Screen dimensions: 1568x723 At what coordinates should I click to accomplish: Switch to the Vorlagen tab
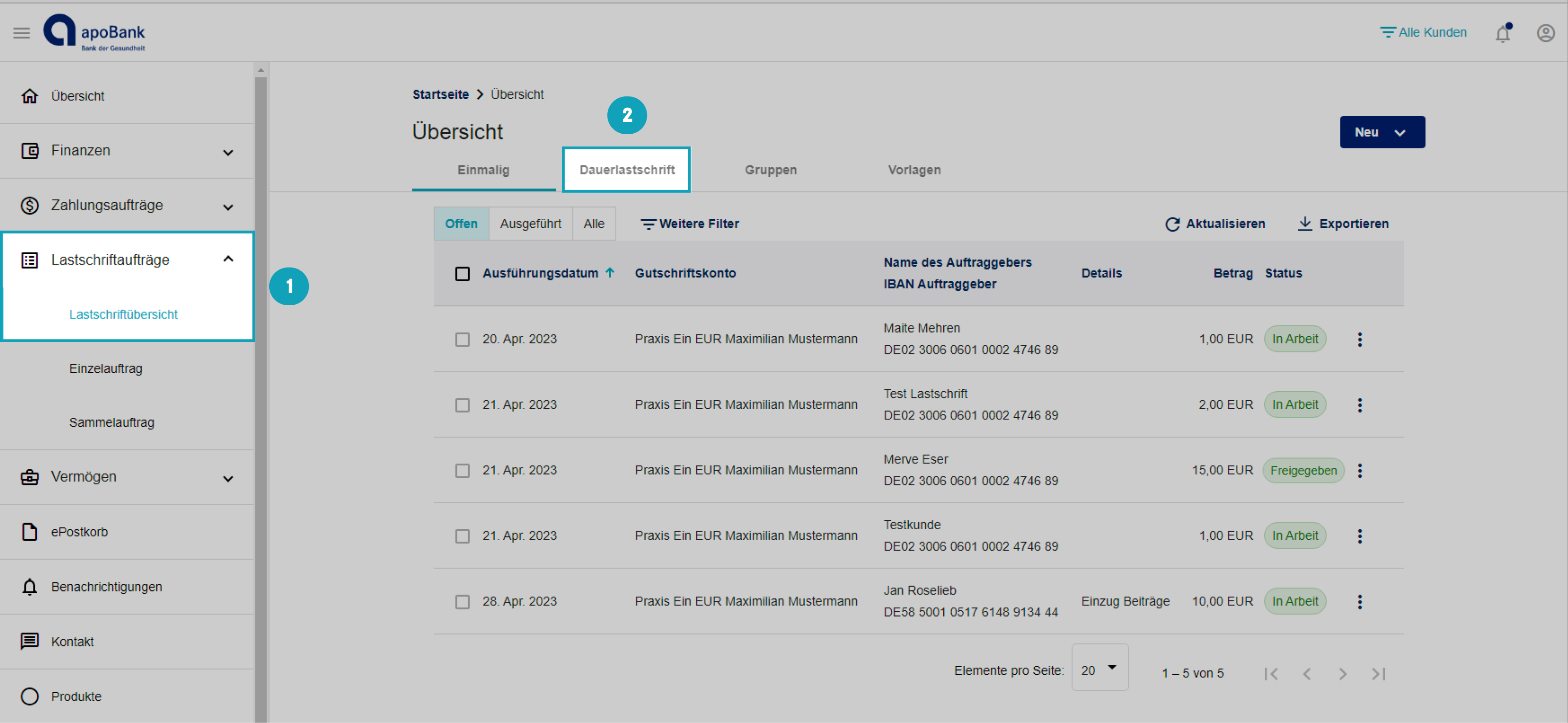coord(914,170)
